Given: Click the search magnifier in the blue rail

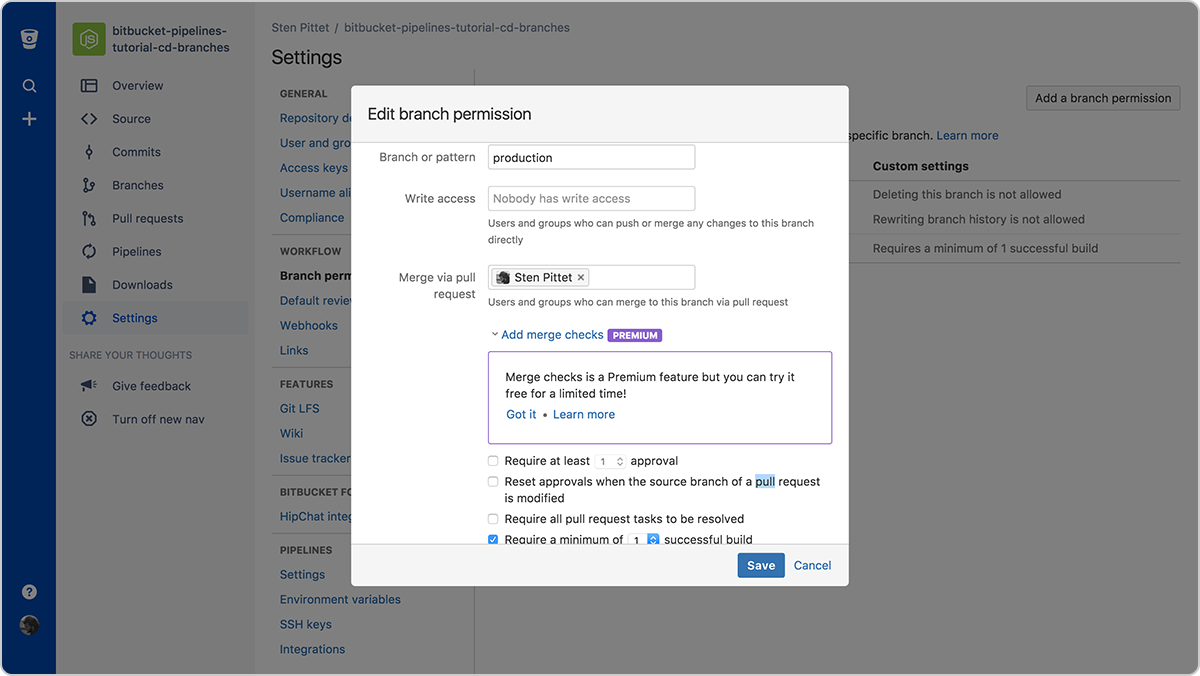Looking at the screenshot, I should pyautogui.click(x=29, y=85).
